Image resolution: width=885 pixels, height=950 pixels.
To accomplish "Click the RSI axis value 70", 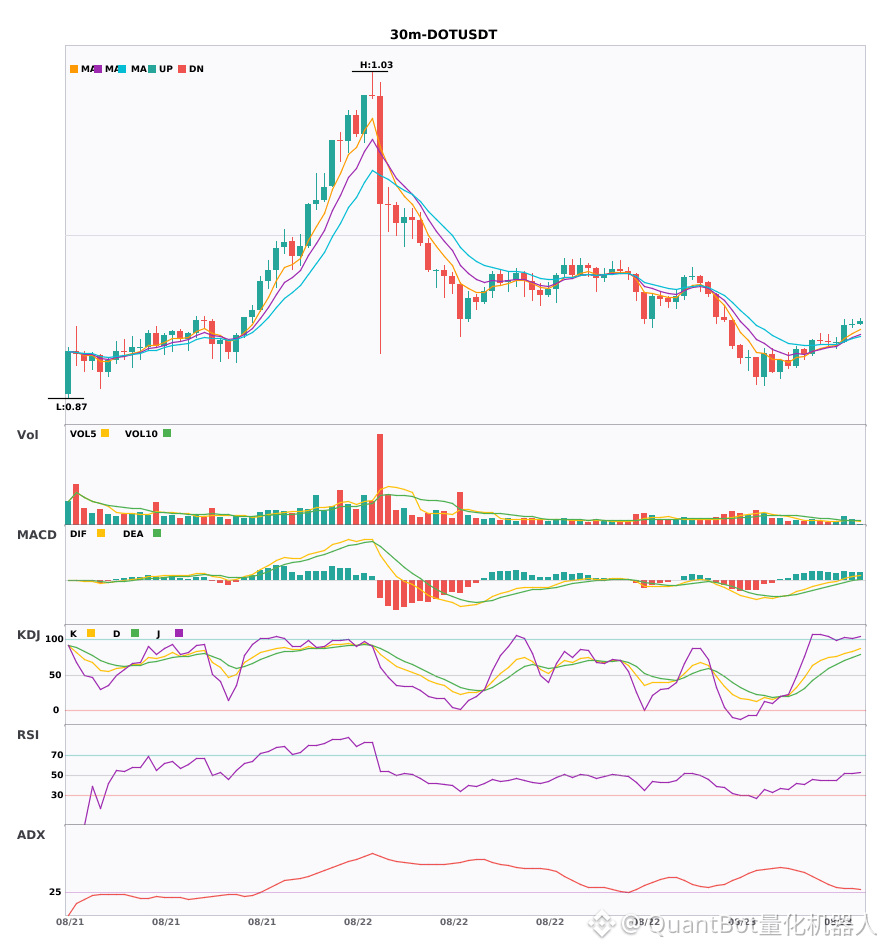I will 57,755.
